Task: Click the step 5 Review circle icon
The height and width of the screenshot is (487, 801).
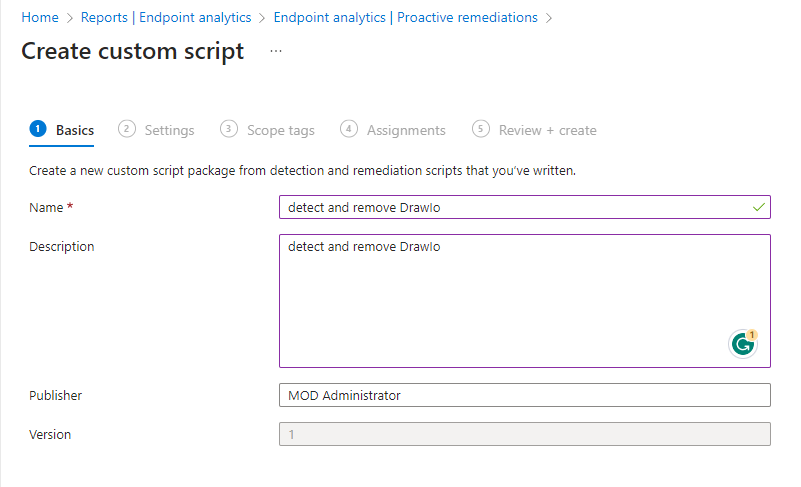Action: (x=481, y=129)
